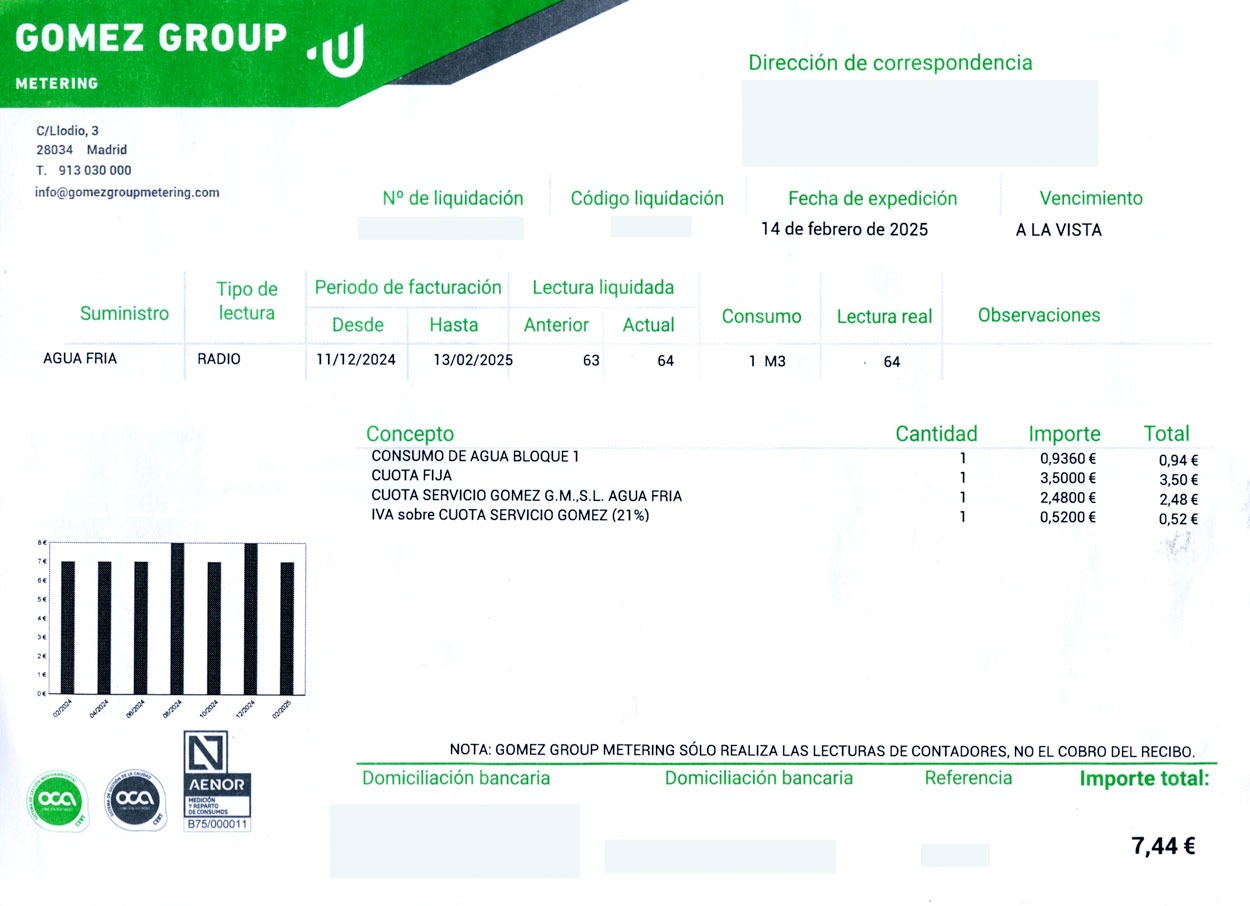Click the 'Actual' sub-header
Viewport: 1250px width, 906px height.
(x=649, y=324)
